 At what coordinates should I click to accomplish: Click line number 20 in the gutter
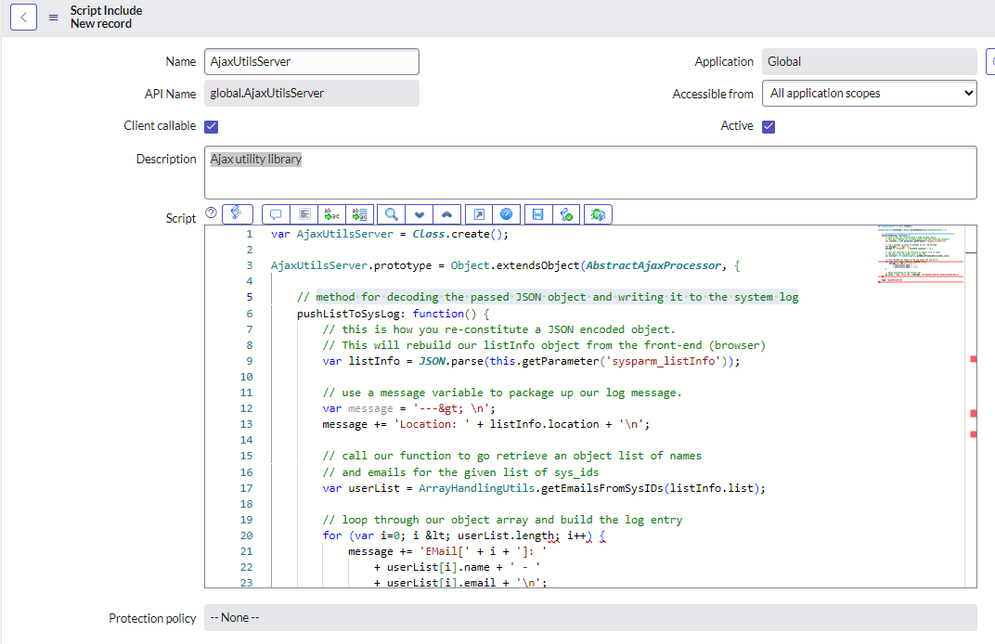click(x=246, y=536)
